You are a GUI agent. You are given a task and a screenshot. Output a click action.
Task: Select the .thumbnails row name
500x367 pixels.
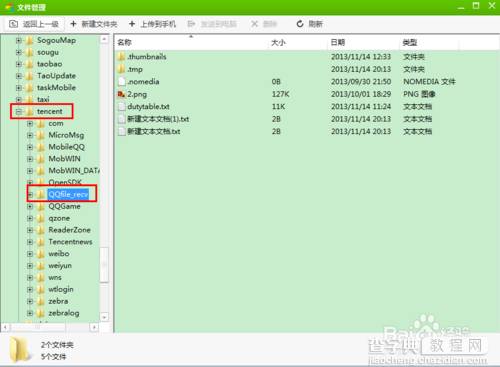(x=147, y=57)
